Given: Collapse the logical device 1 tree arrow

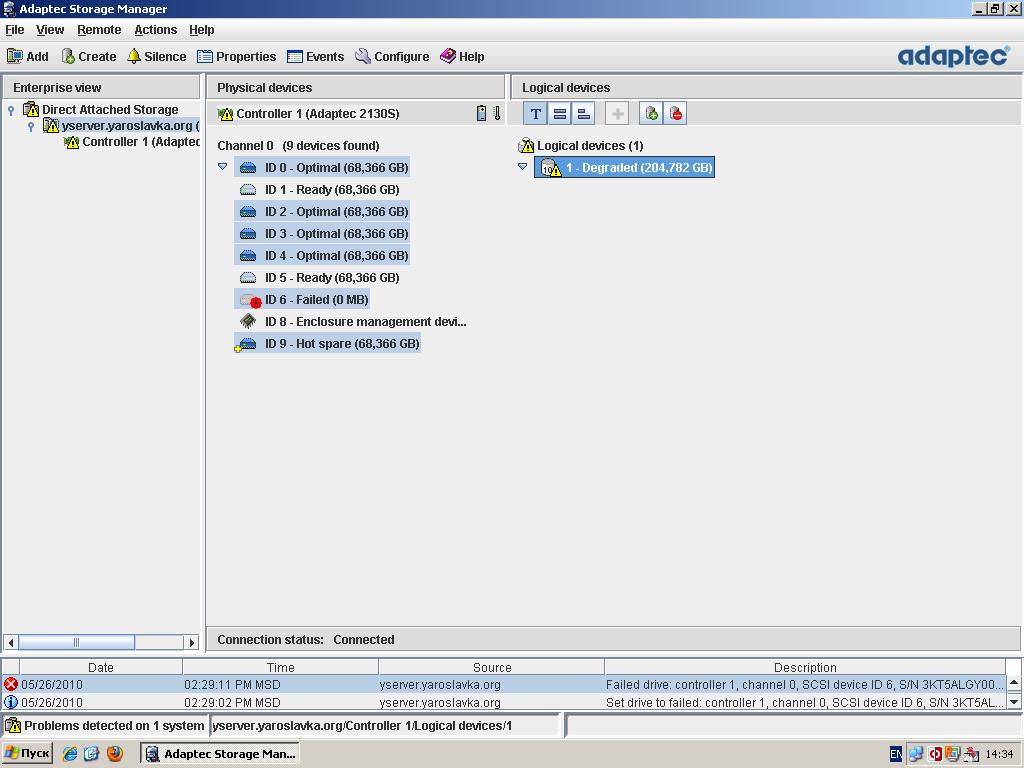Looking at the screenshot, I should pos(522,167).
